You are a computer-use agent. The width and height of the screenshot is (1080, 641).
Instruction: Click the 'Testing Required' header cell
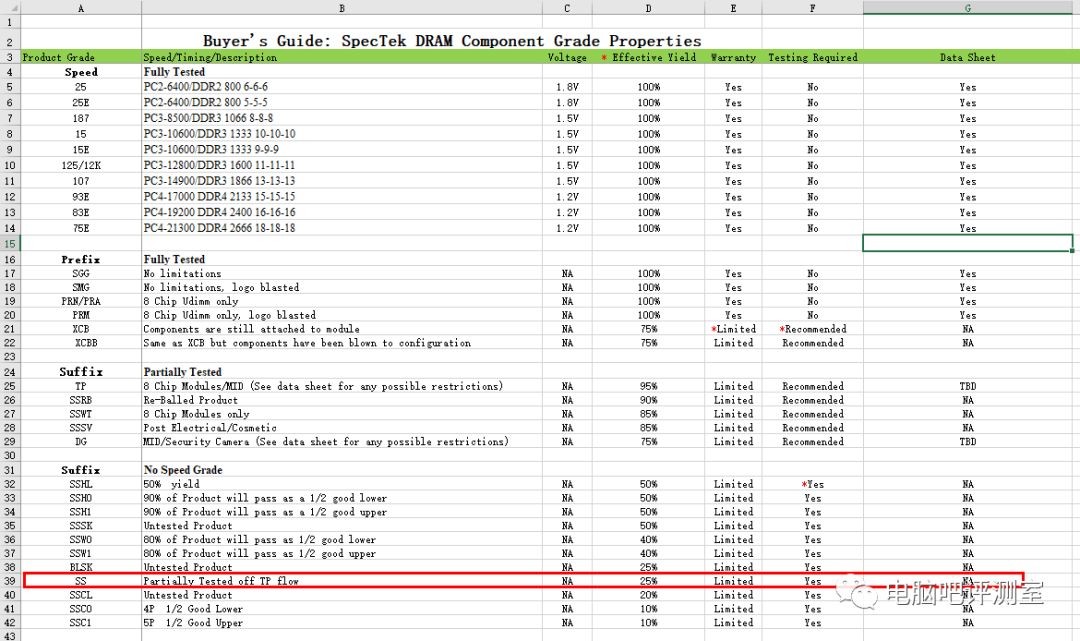pyautogui.click(x=813, y=57)
